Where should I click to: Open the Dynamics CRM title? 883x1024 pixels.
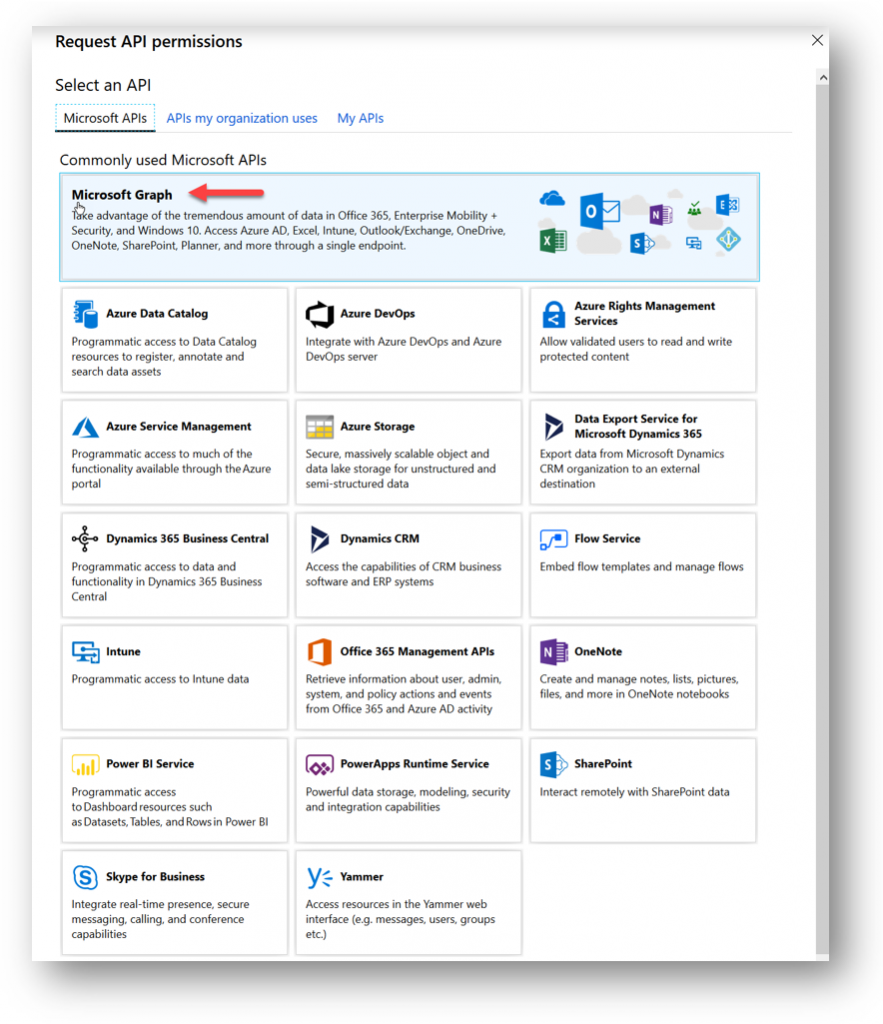(379, 539)
